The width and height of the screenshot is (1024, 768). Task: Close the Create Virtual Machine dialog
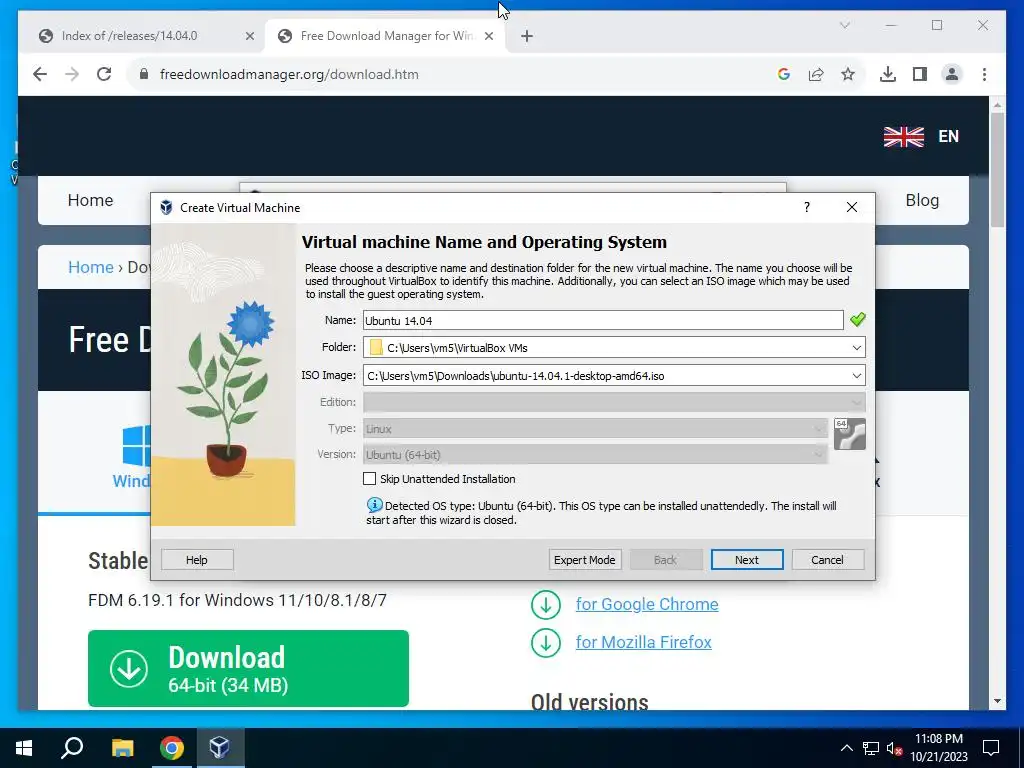(852, 208)
